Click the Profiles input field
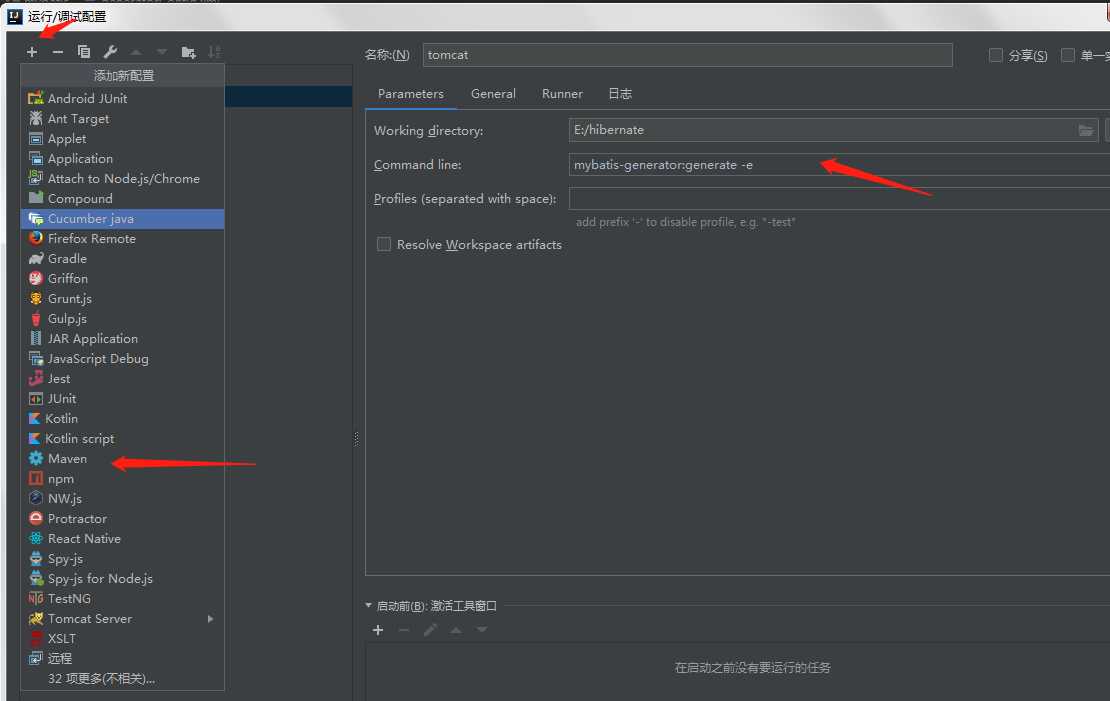The height and width of the screenshot is (701, 1110). [840, 198]
